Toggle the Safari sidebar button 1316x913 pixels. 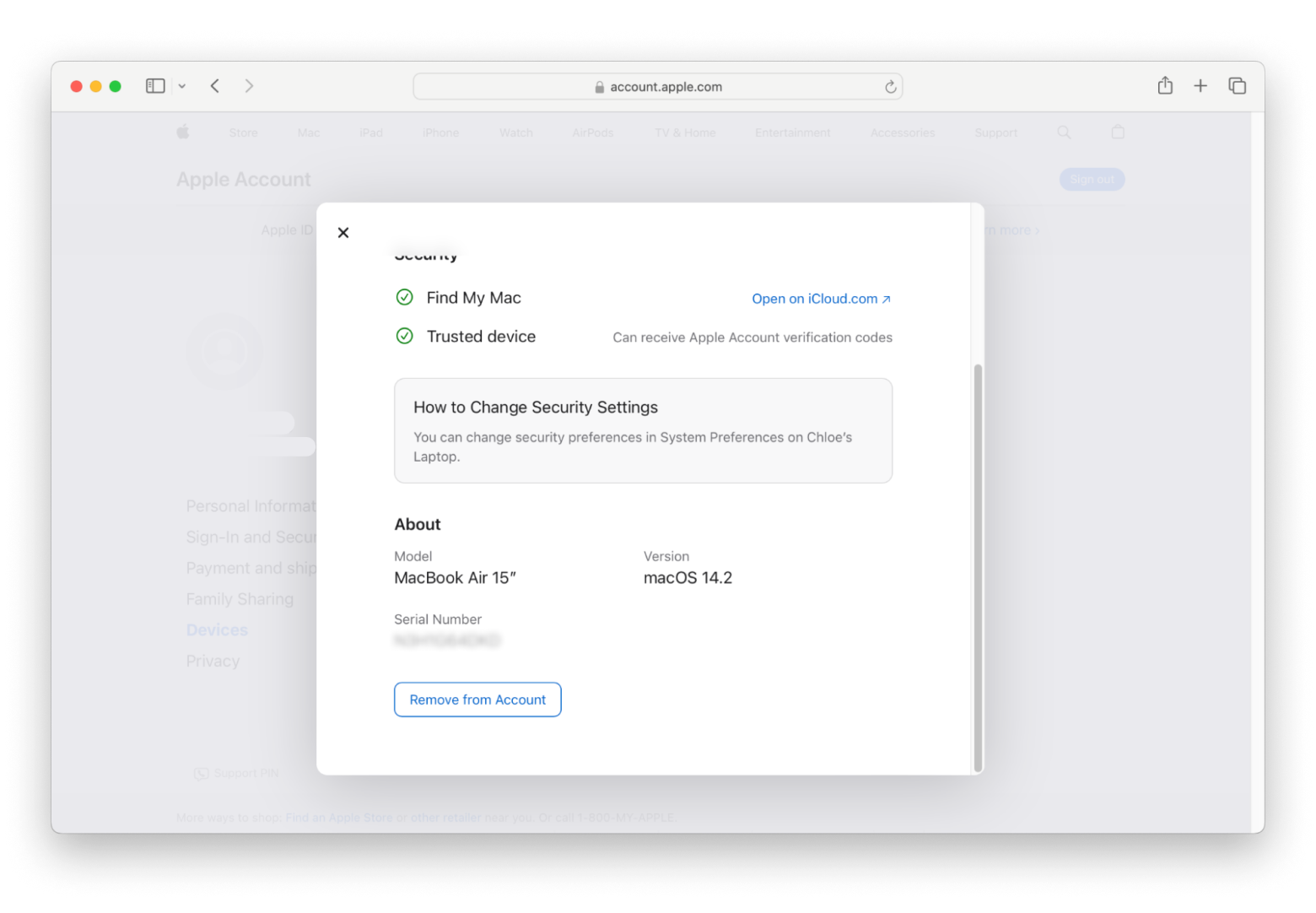pos(155,86)
